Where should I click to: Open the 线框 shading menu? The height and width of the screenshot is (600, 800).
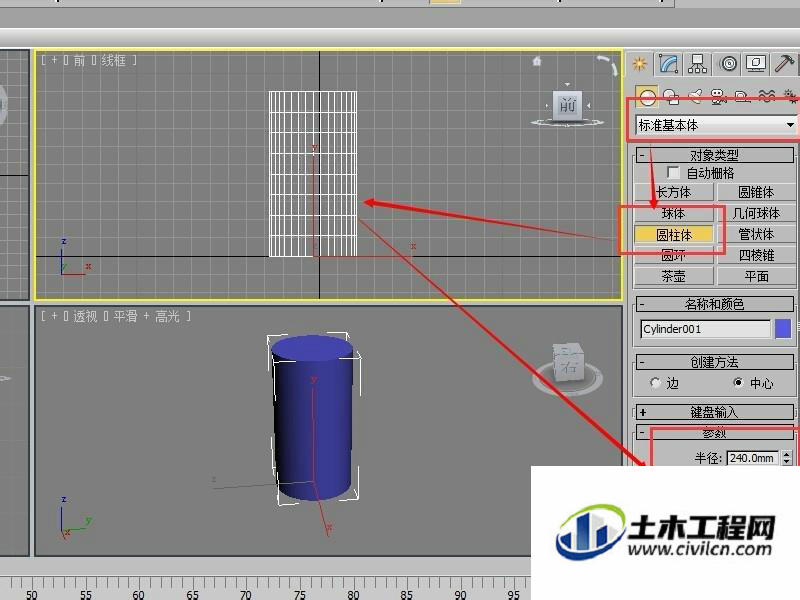click(x=113, y=60)
